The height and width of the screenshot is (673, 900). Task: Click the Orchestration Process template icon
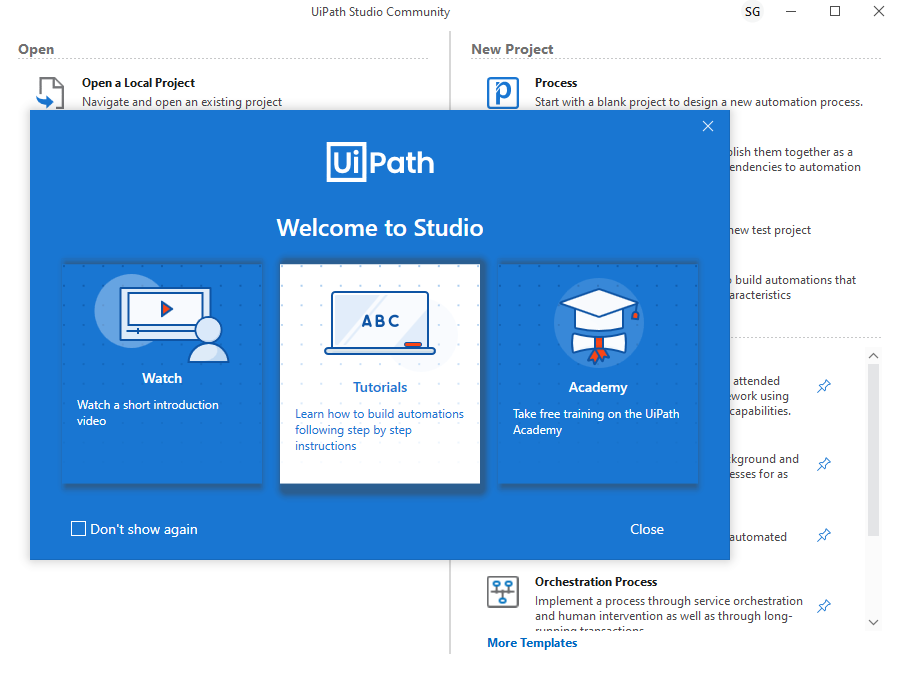pyautogui.click(x=503, y=592)
